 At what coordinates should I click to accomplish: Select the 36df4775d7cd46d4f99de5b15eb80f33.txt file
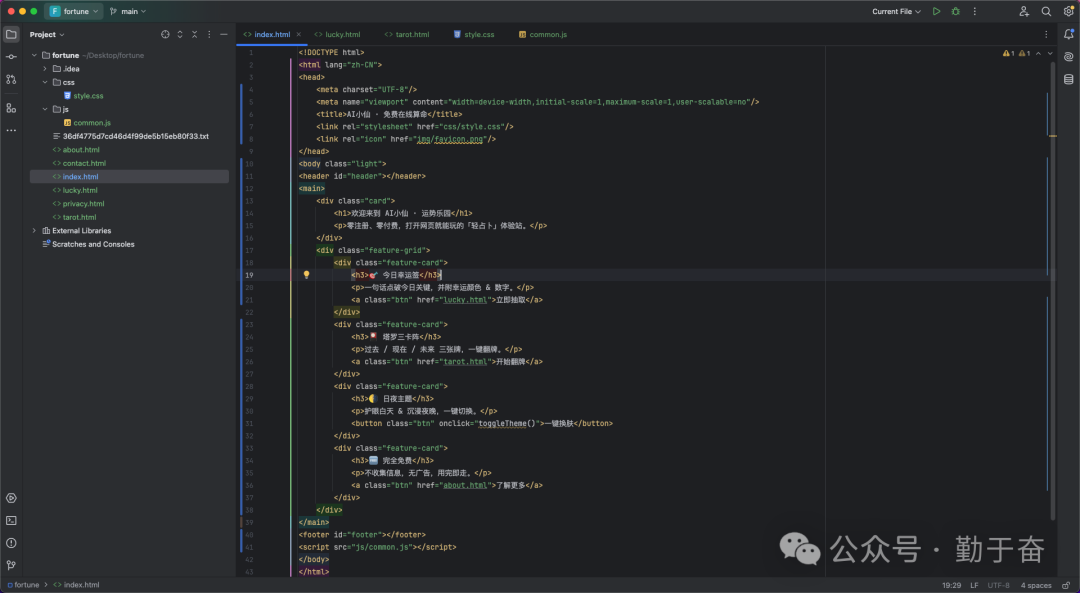(136, 136)
